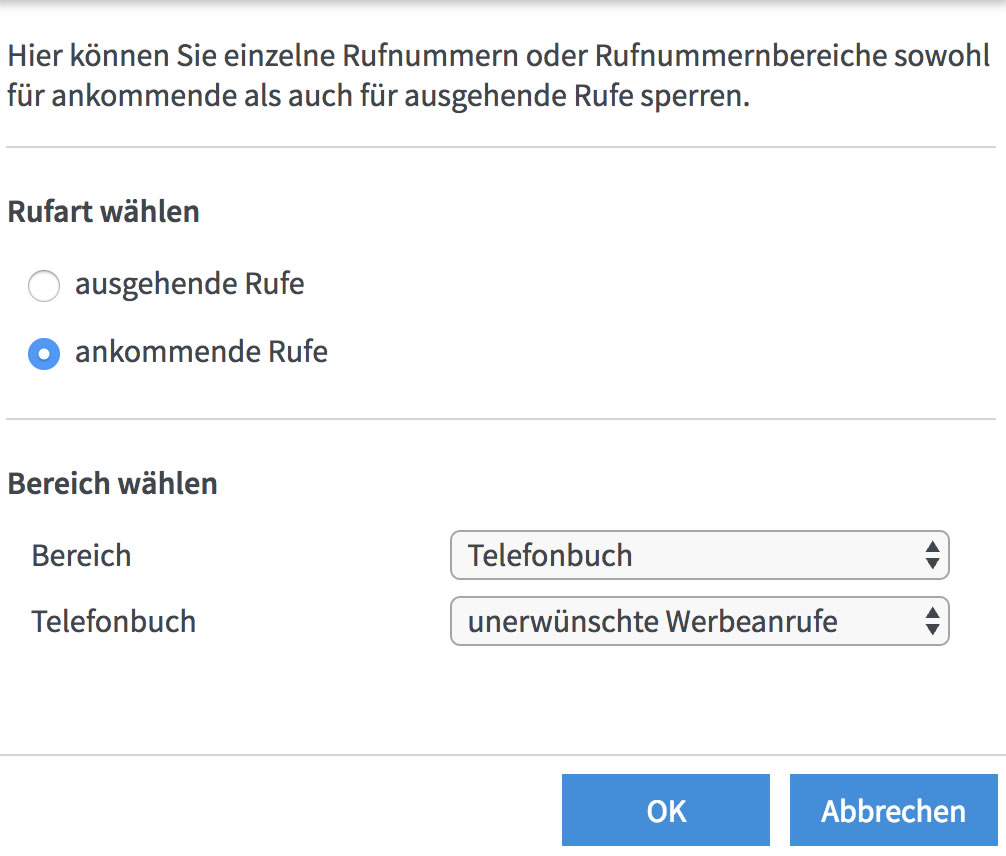This screenshot has width=1006, height=856.
Task: Select the "ankommende Rufe" radio button
Action: click(x=44, y=354)
